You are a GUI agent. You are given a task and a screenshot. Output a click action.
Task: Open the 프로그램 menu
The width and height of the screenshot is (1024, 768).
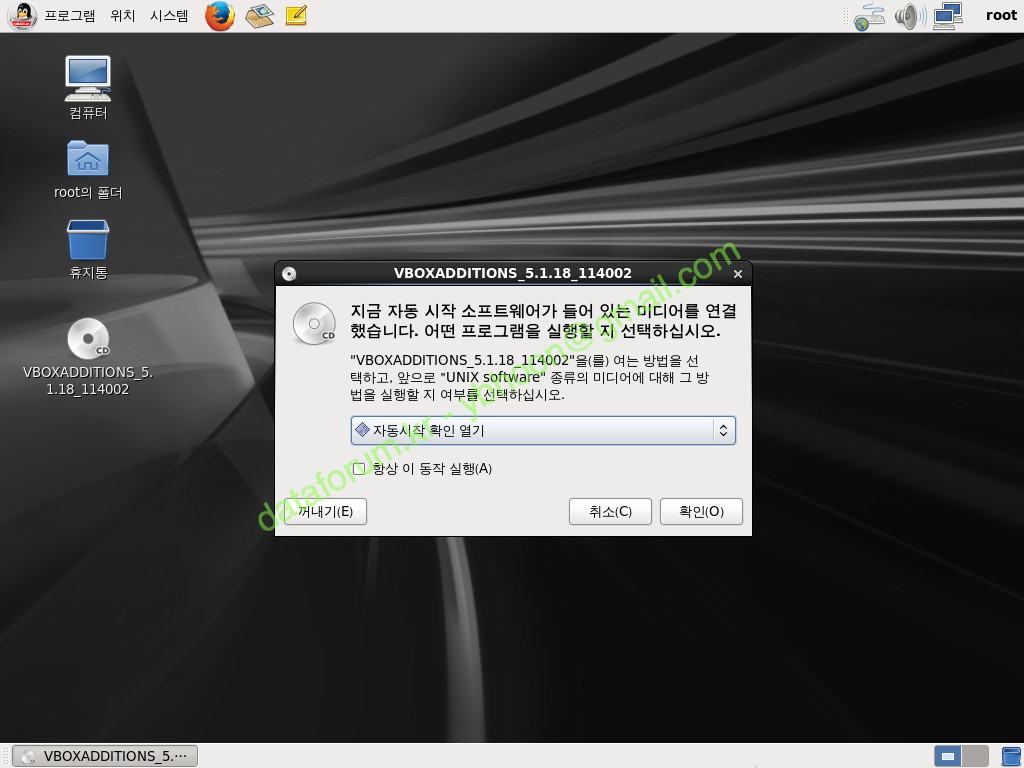pyautogui.click(x=70, y=16)
